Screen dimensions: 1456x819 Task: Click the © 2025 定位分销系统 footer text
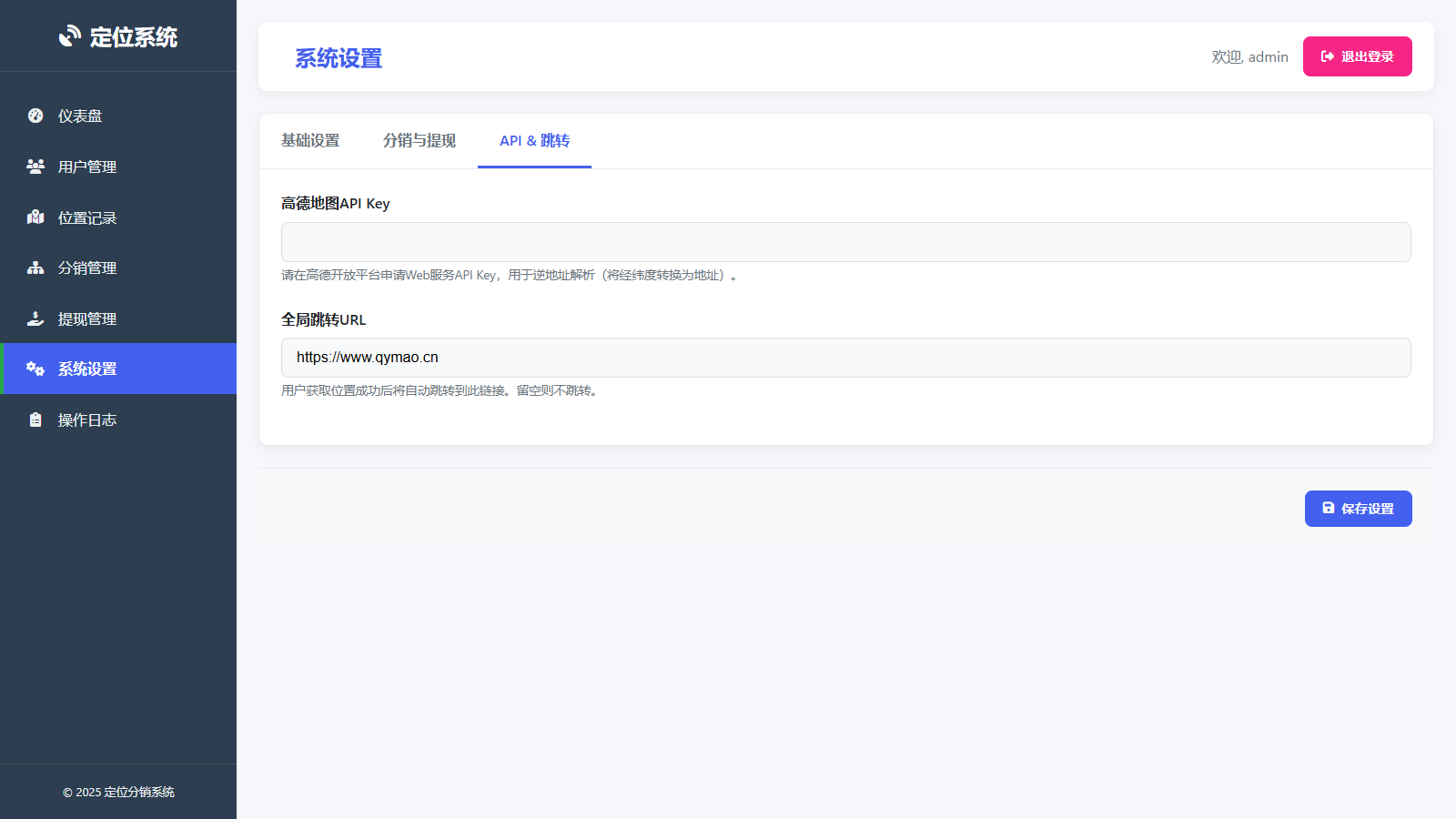tap(118, 792)
